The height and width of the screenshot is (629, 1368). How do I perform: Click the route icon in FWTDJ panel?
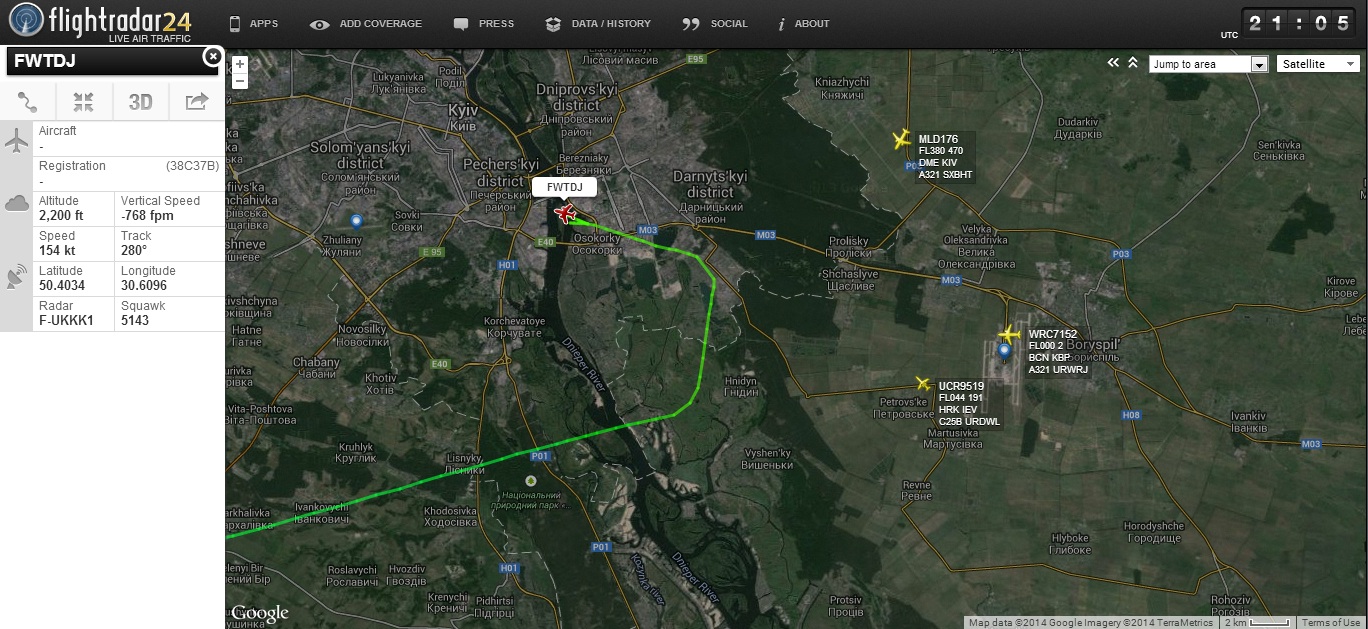tap(28, 101)
